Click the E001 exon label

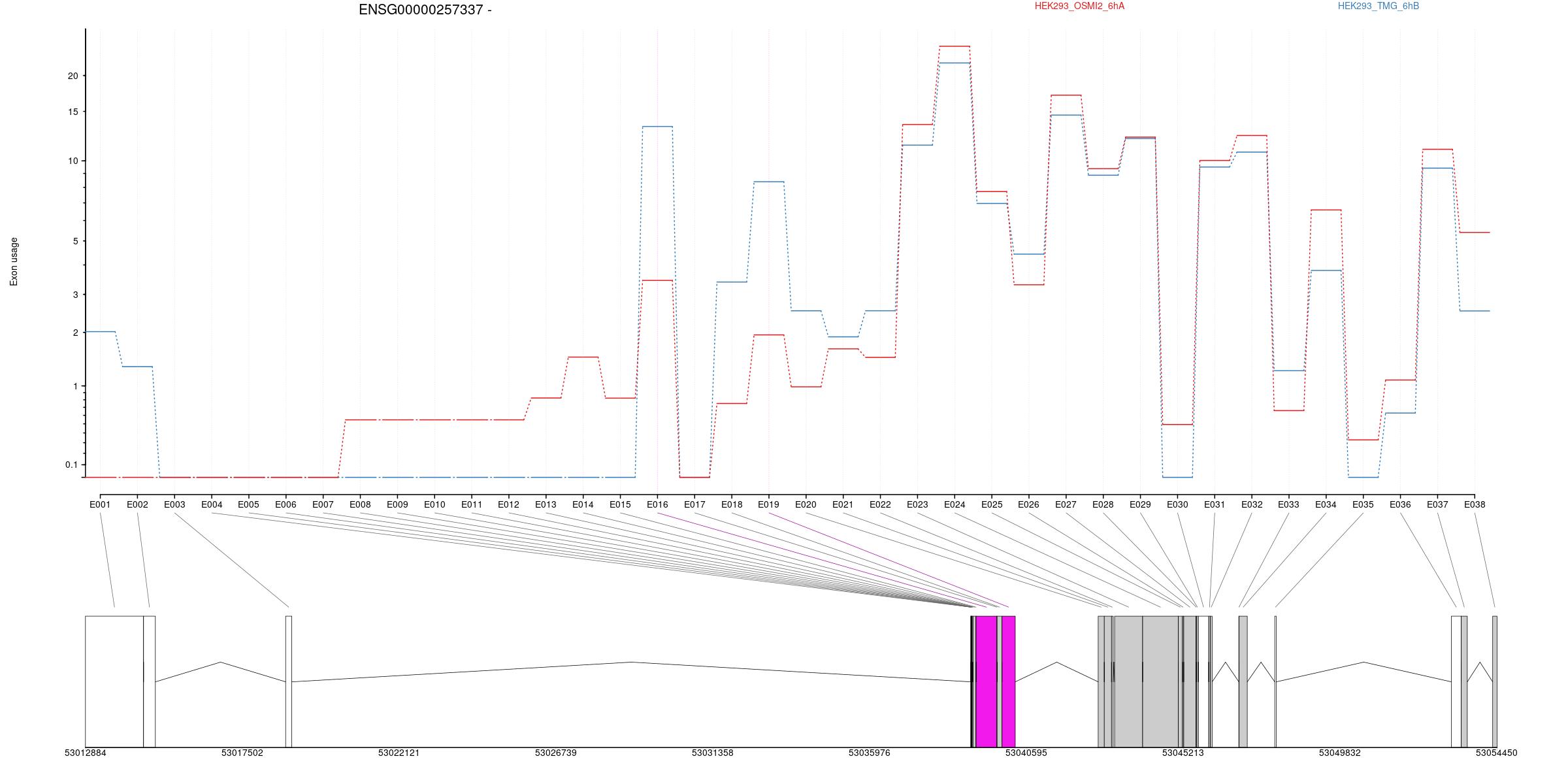[x=100, y=504]
